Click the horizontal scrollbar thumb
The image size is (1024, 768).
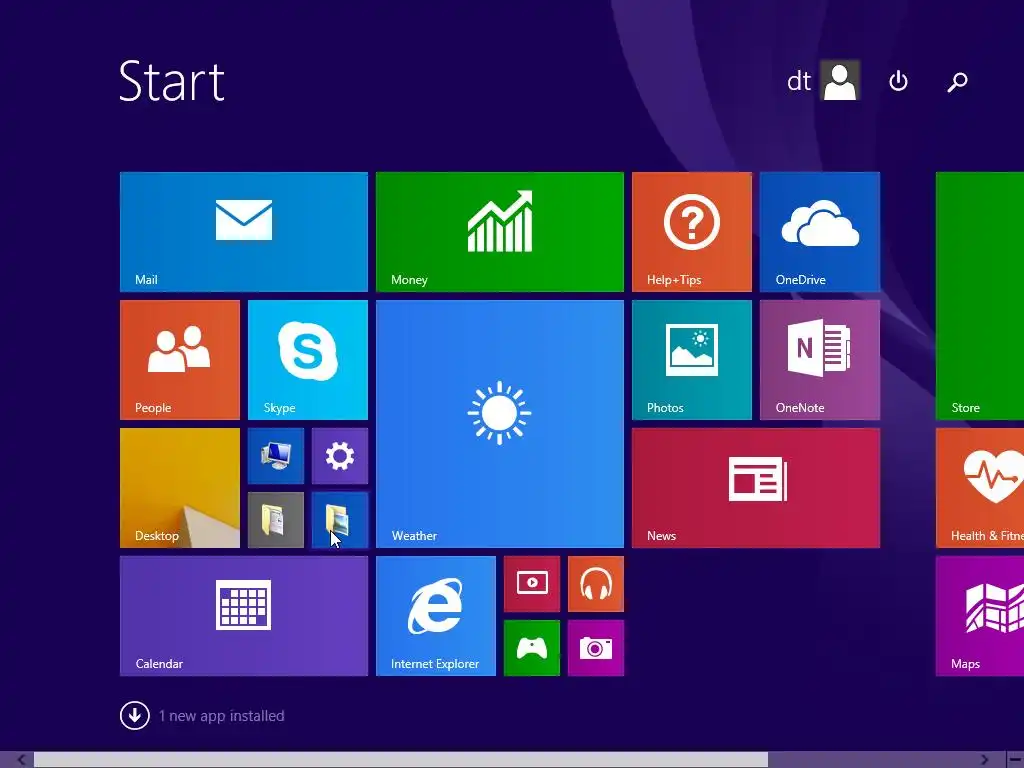pos(401,760)
